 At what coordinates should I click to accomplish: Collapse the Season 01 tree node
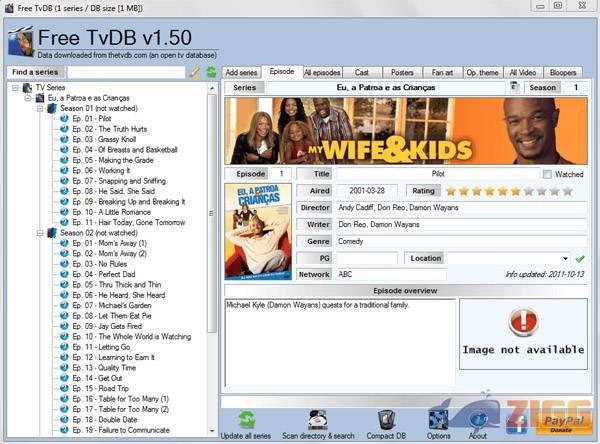(40, 108)
